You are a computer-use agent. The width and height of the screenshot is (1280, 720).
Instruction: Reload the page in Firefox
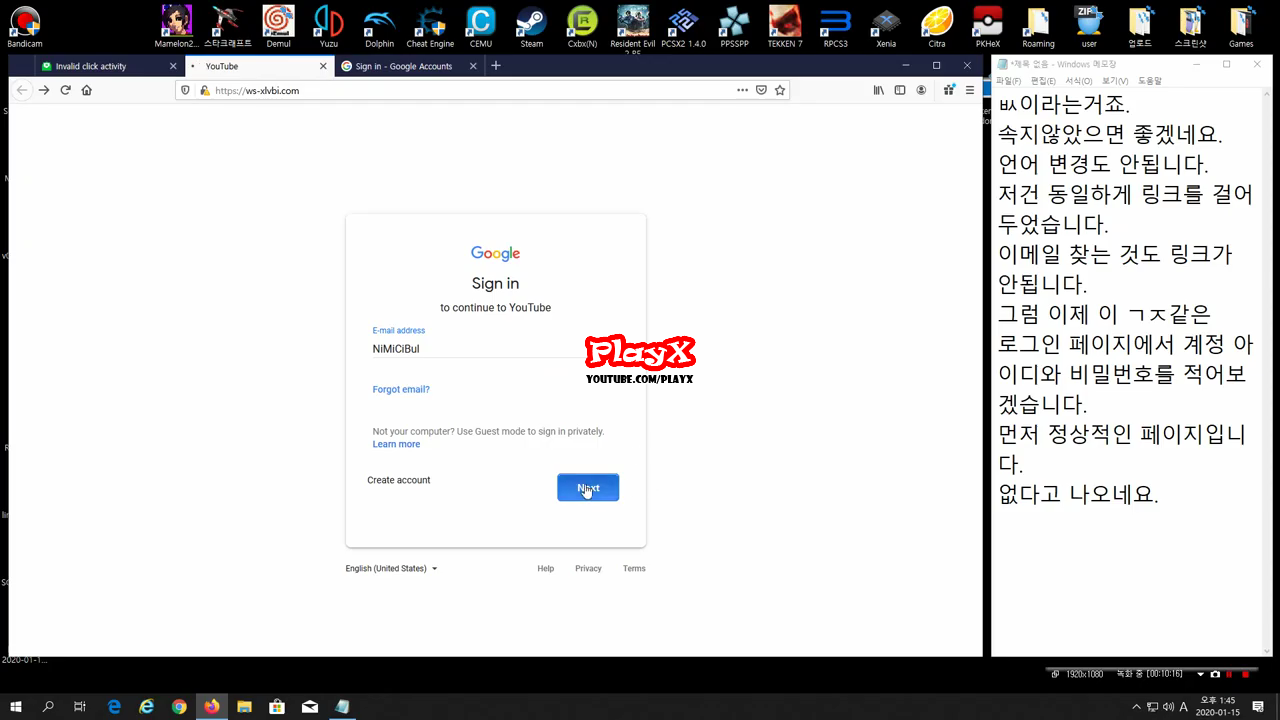(x=65, y=90)
